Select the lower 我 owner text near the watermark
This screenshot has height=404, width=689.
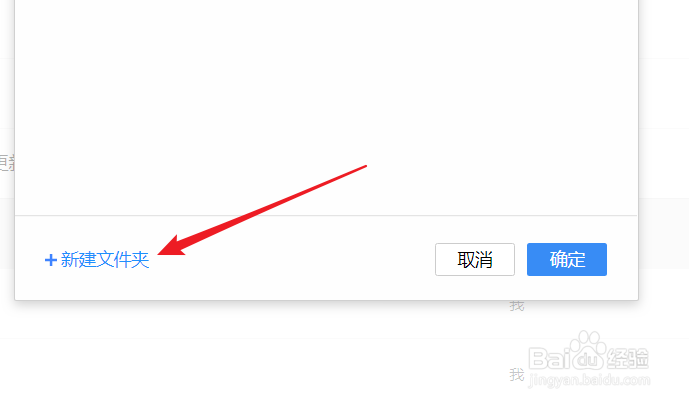tap(517, 375)
